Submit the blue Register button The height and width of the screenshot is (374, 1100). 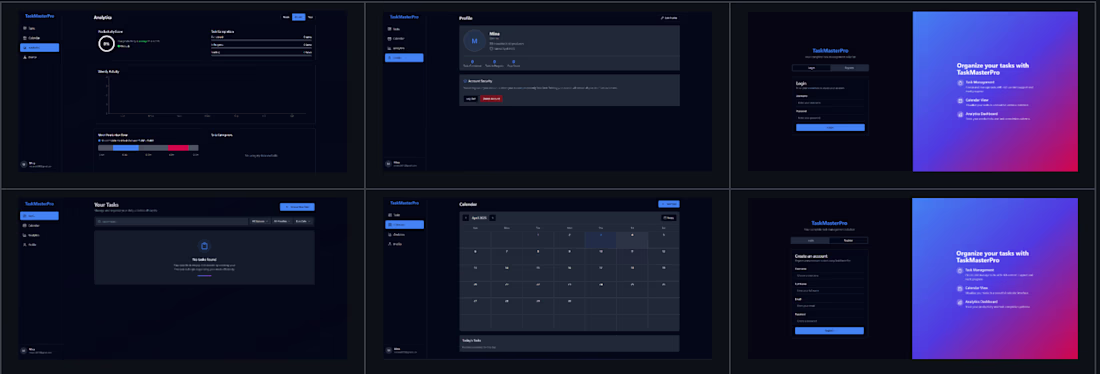829,330
